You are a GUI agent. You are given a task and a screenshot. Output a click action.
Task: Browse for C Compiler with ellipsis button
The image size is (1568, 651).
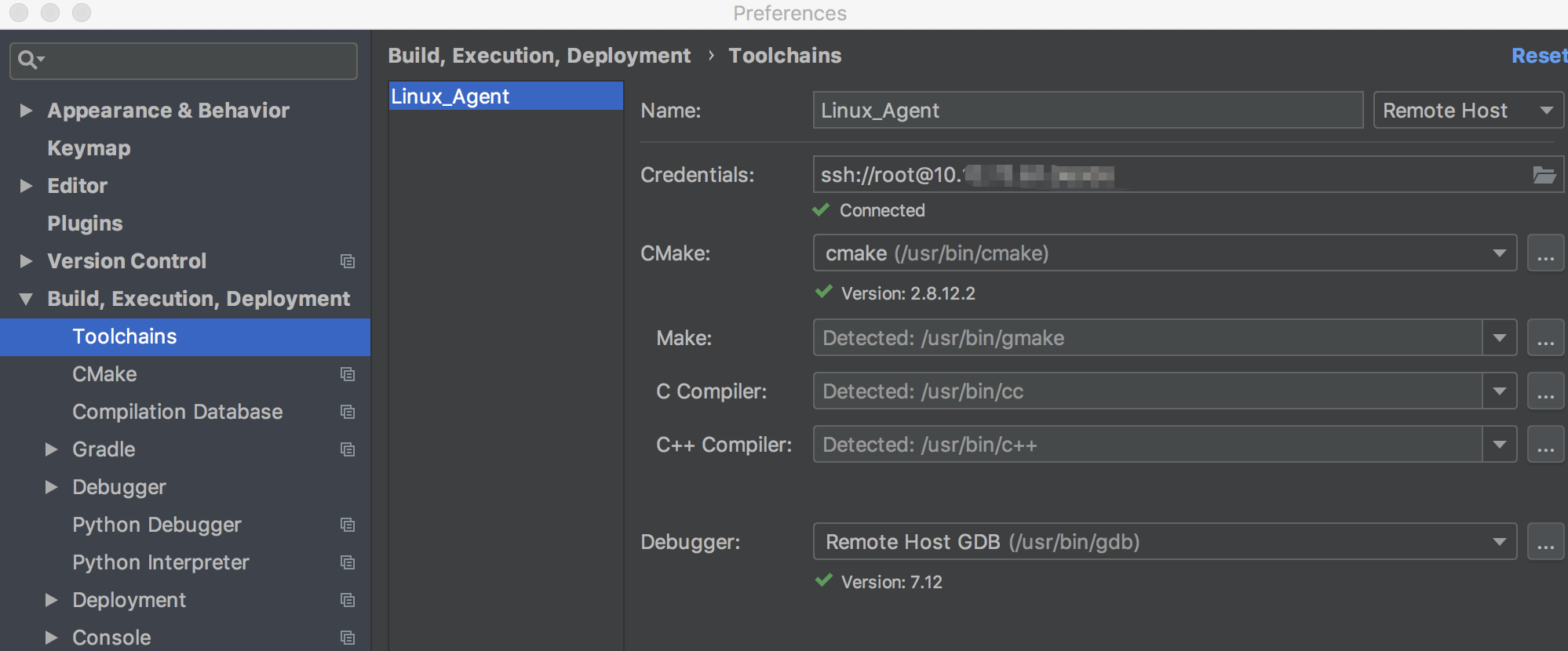pyautogui.click(x=1545, y=391)
